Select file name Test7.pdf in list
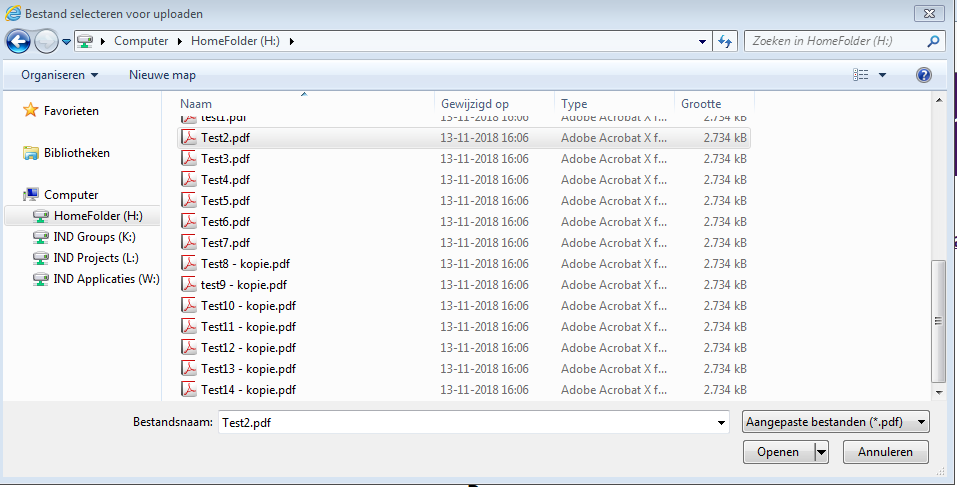This screenshot has height=487, width=957. [x=225, y=242]
